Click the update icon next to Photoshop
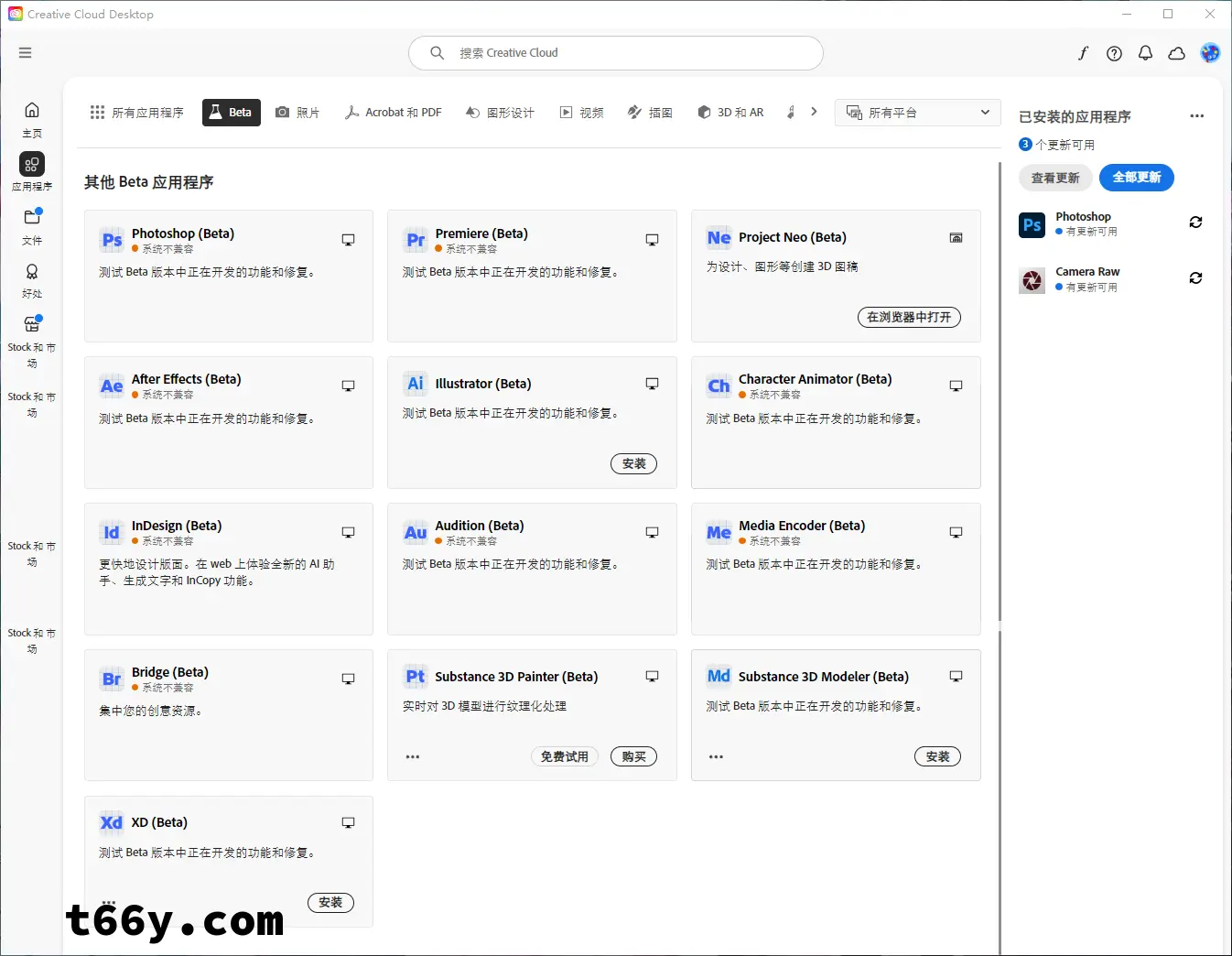 pyautogui.click(x=1195, y=223)
